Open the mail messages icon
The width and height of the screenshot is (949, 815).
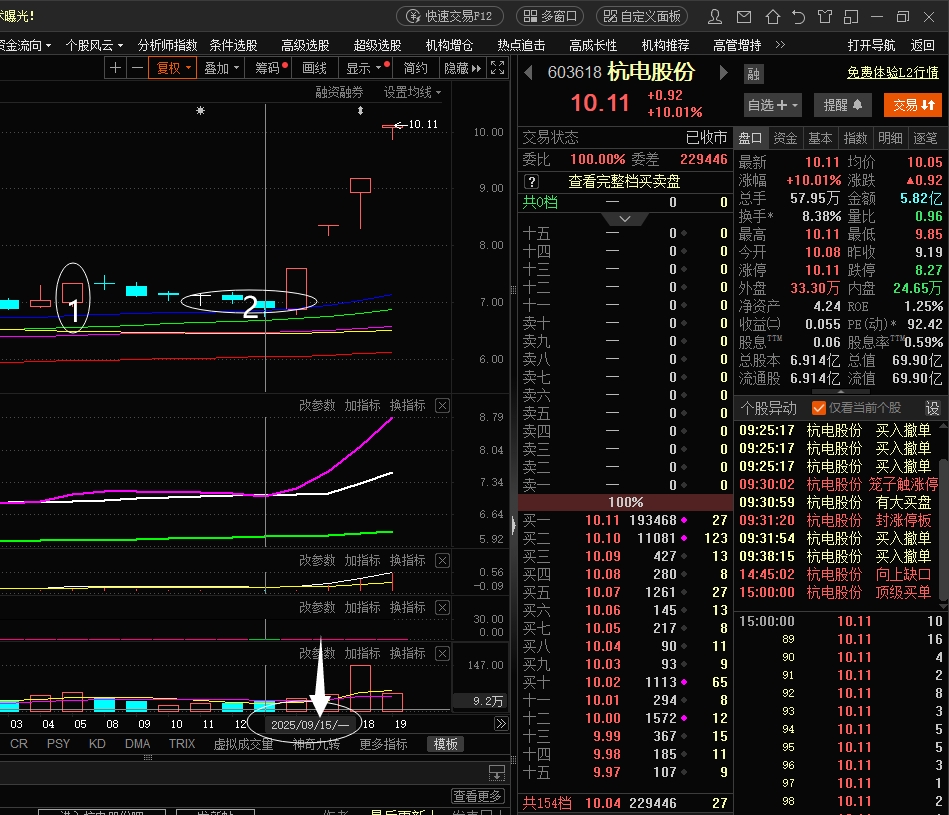point(744,16)
